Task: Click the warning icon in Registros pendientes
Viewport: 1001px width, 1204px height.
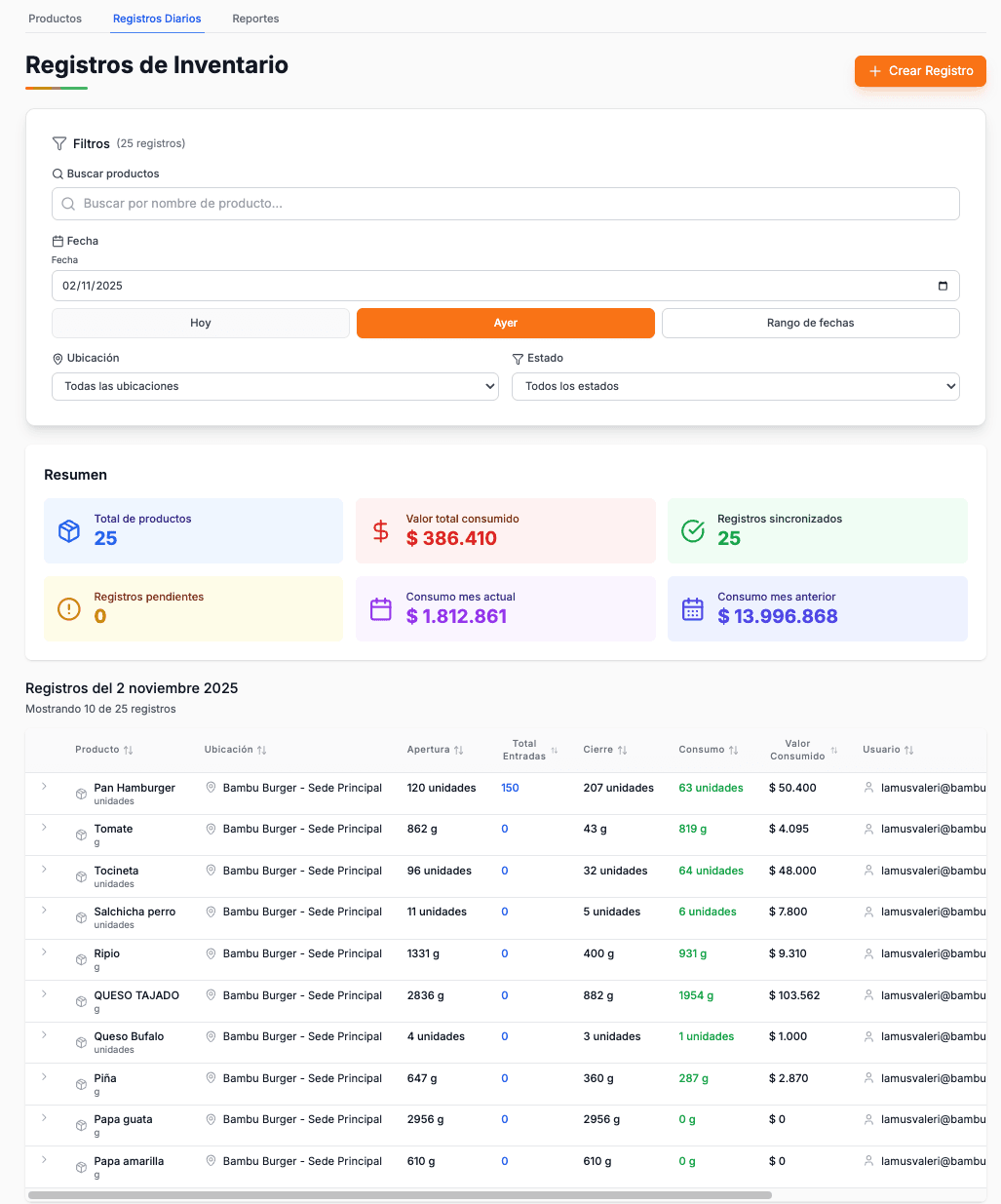Action: (68, 608)
